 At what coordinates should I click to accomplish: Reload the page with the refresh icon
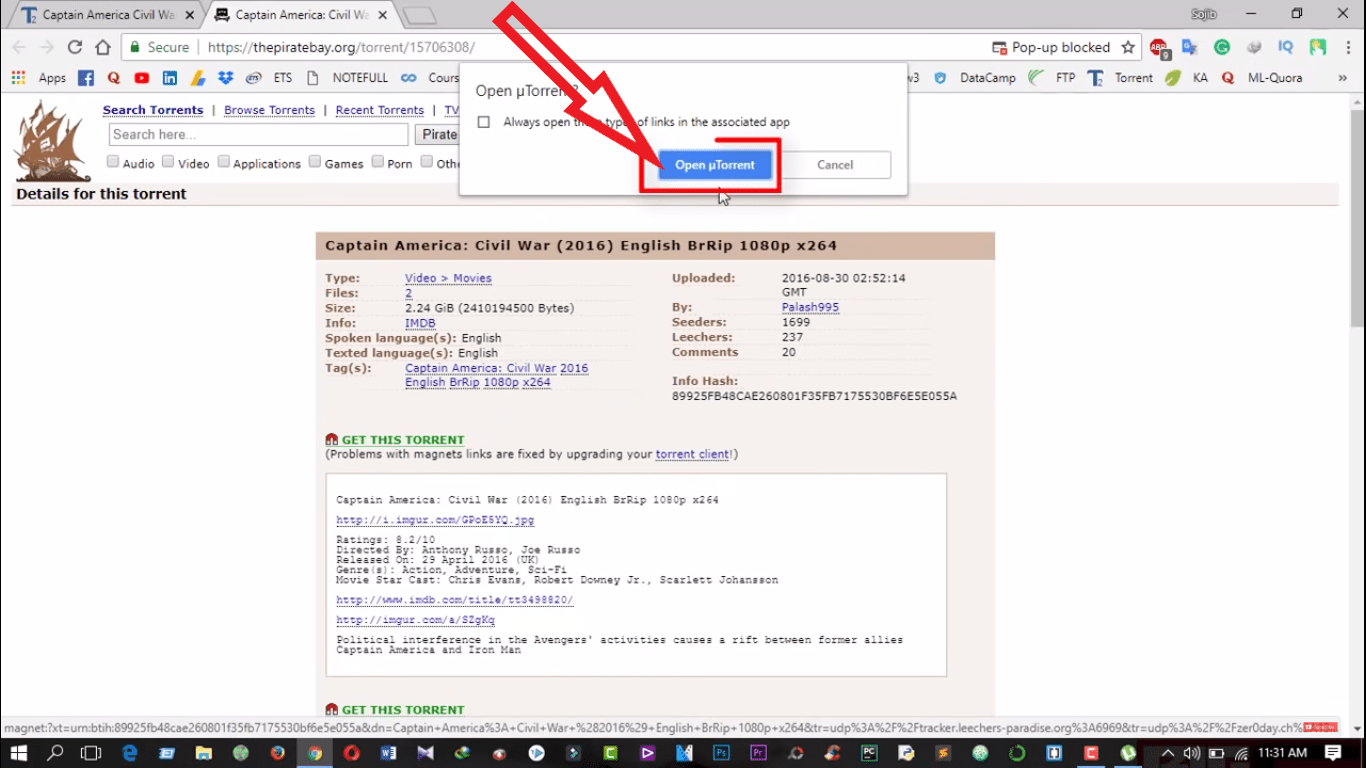(75, 47)
